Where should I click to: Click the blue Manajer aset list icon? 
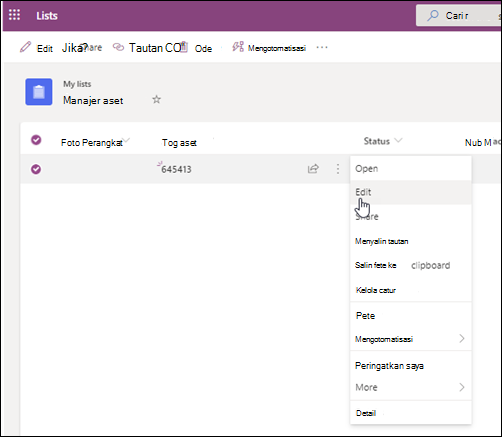[39, 92]
